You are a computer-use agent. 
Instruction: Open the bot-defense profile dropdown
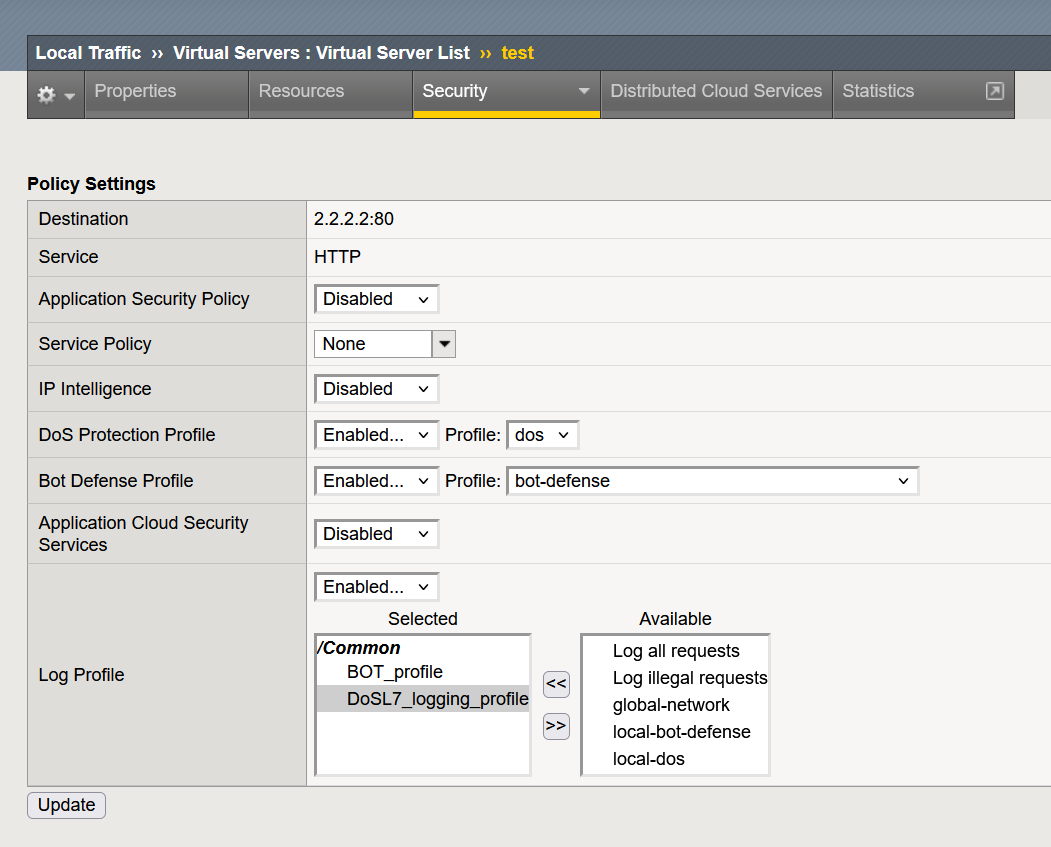coord(713,481)
